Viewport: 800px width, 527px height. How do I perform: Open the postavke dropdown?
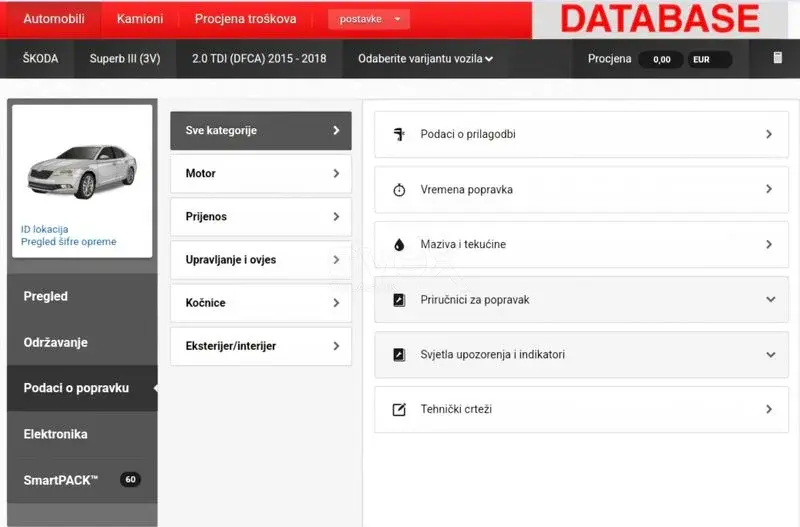pyautogui.click(x=369, y=19)
